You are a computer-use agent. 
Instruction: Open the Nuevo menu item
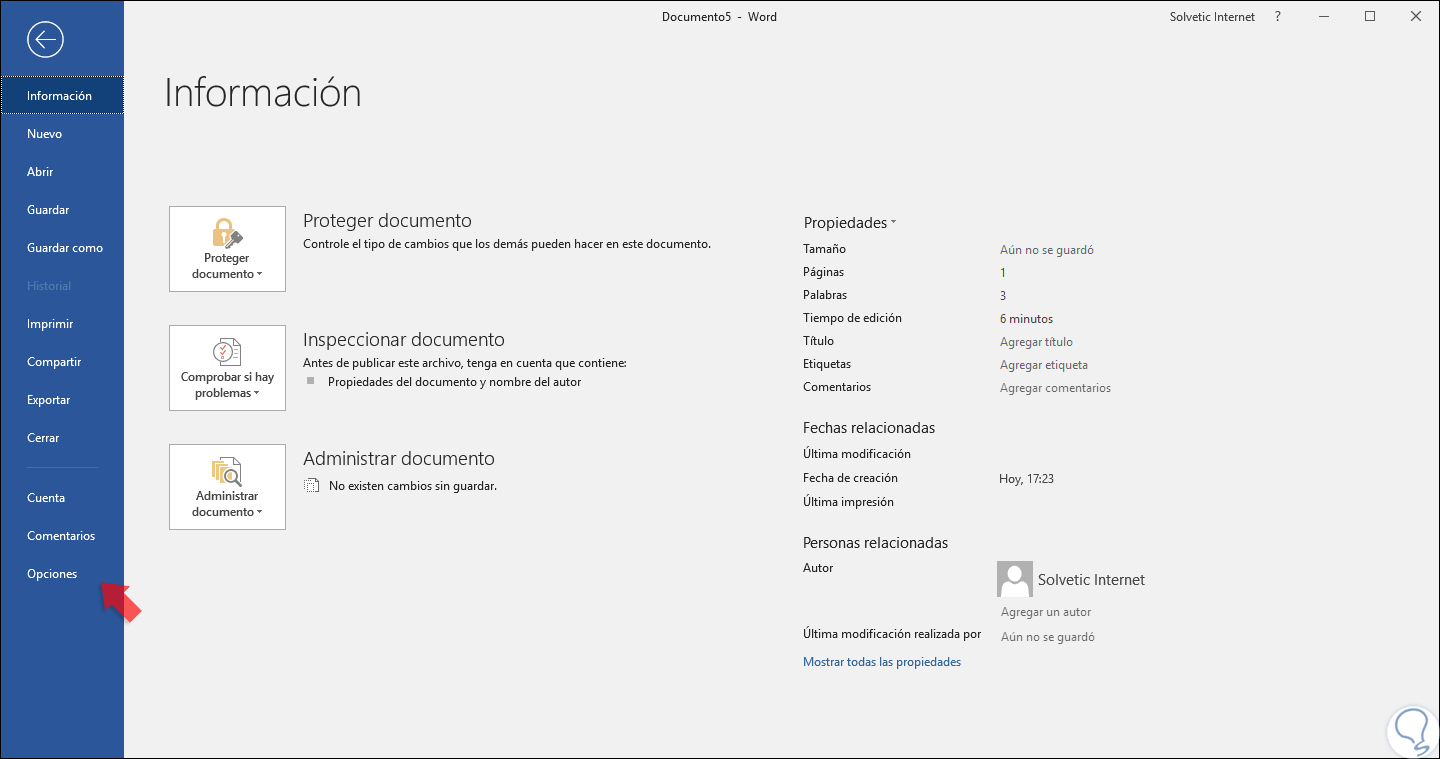click(x=62, y=134)
